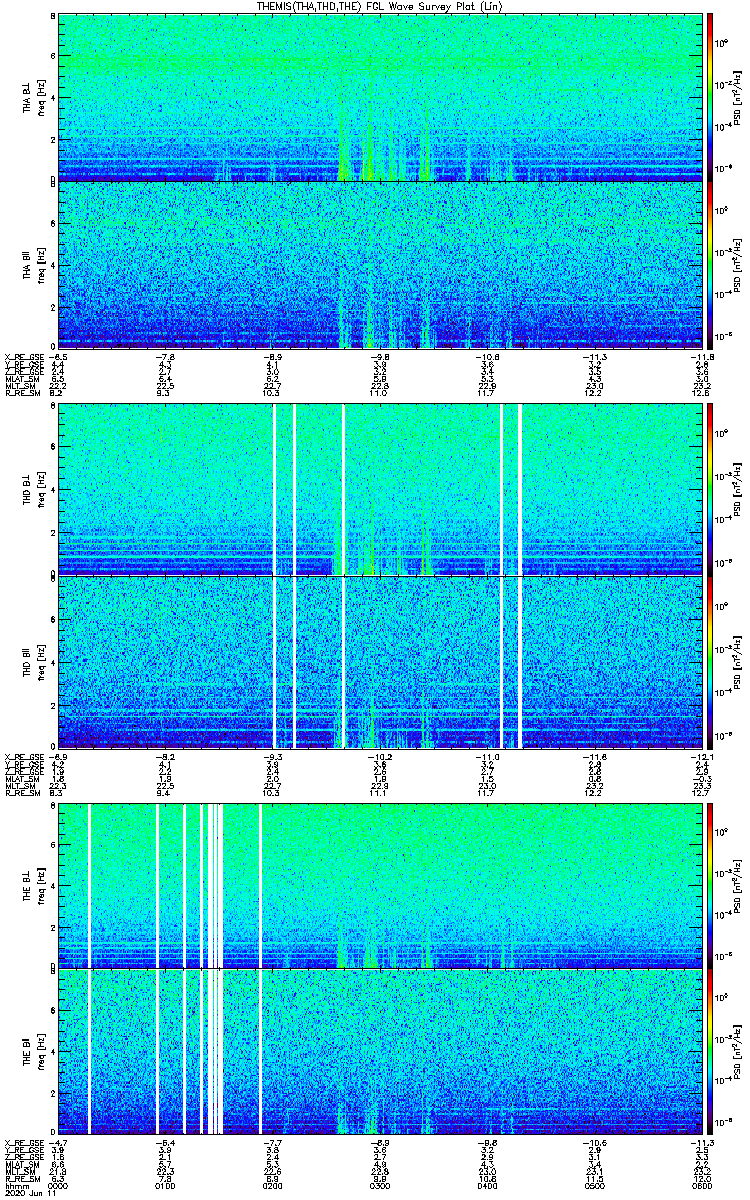750x1200 pixels.
Task: Select the THE B-parallel spectrogram panel
Action: tap(381, 1053)
